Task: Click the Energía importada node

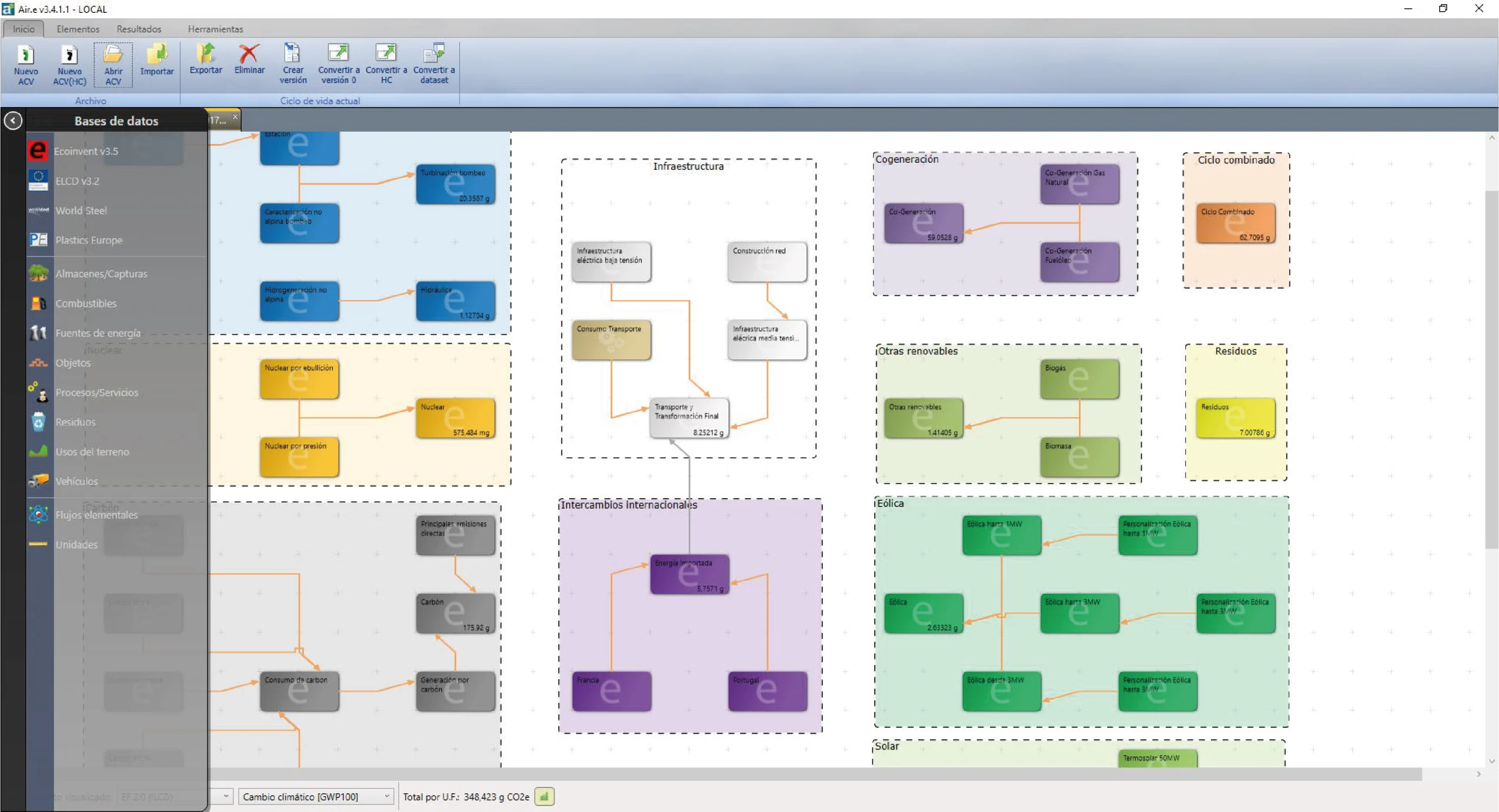Action: 689,574
